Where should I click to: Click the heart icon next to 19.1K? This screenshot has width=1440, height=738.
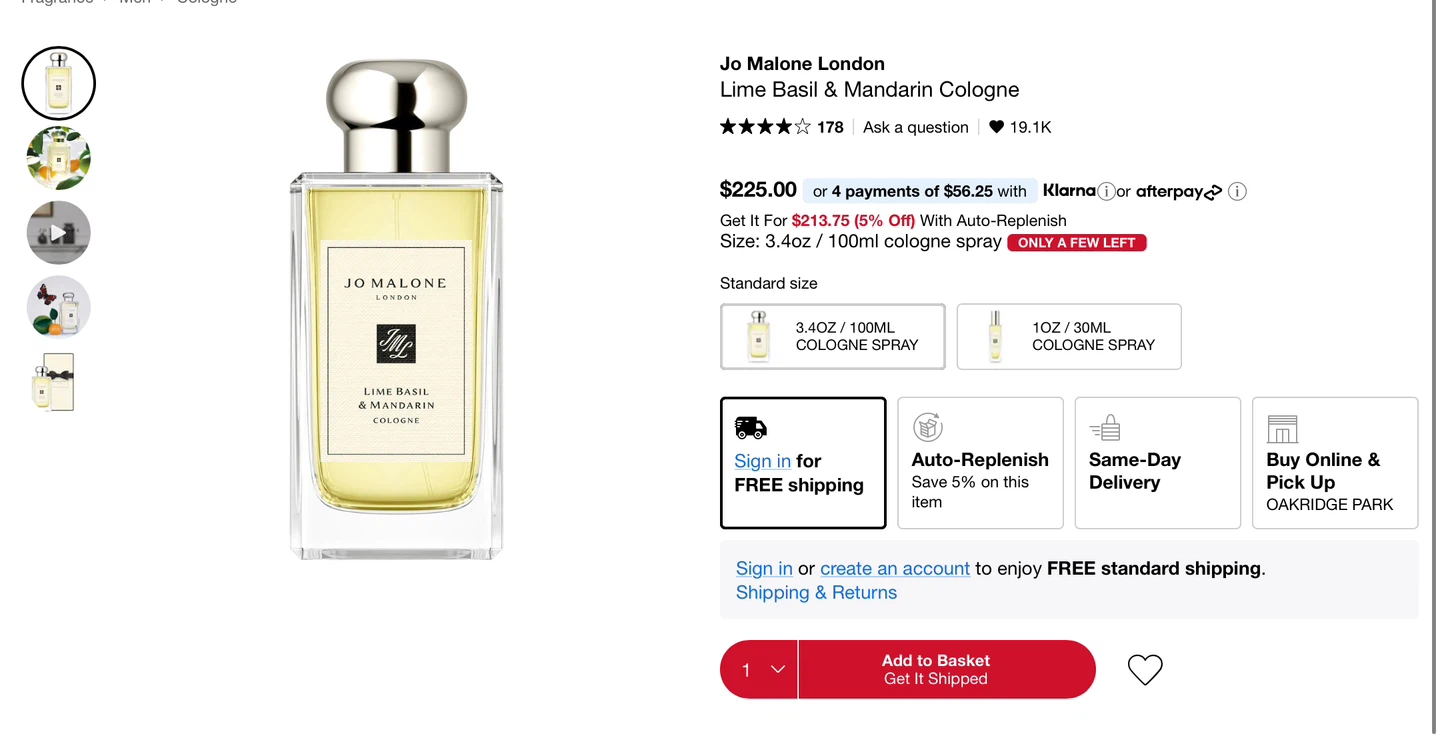tap(996, 127)
